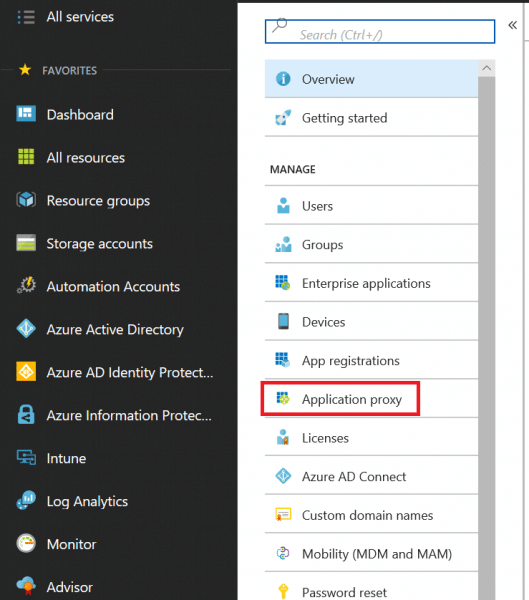This screenshot has height=600, width=529.
Task: Open All services
Action: (x=80, y=17)
